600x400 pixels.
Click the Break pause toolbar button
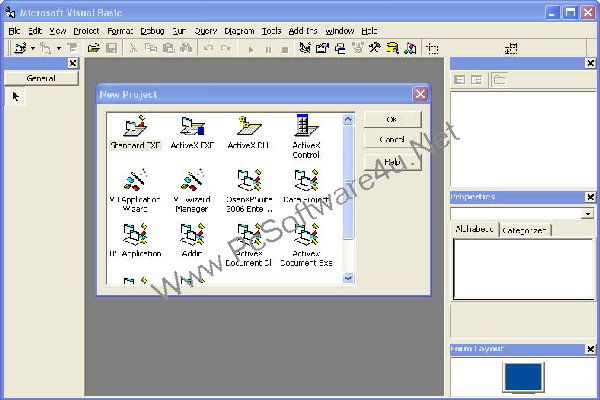[x=268, y=49]
